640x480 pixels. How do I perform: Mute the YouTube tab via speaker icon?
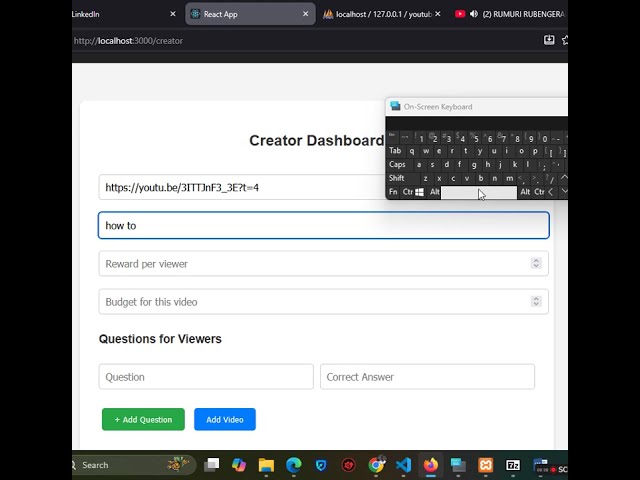(473, 14)
